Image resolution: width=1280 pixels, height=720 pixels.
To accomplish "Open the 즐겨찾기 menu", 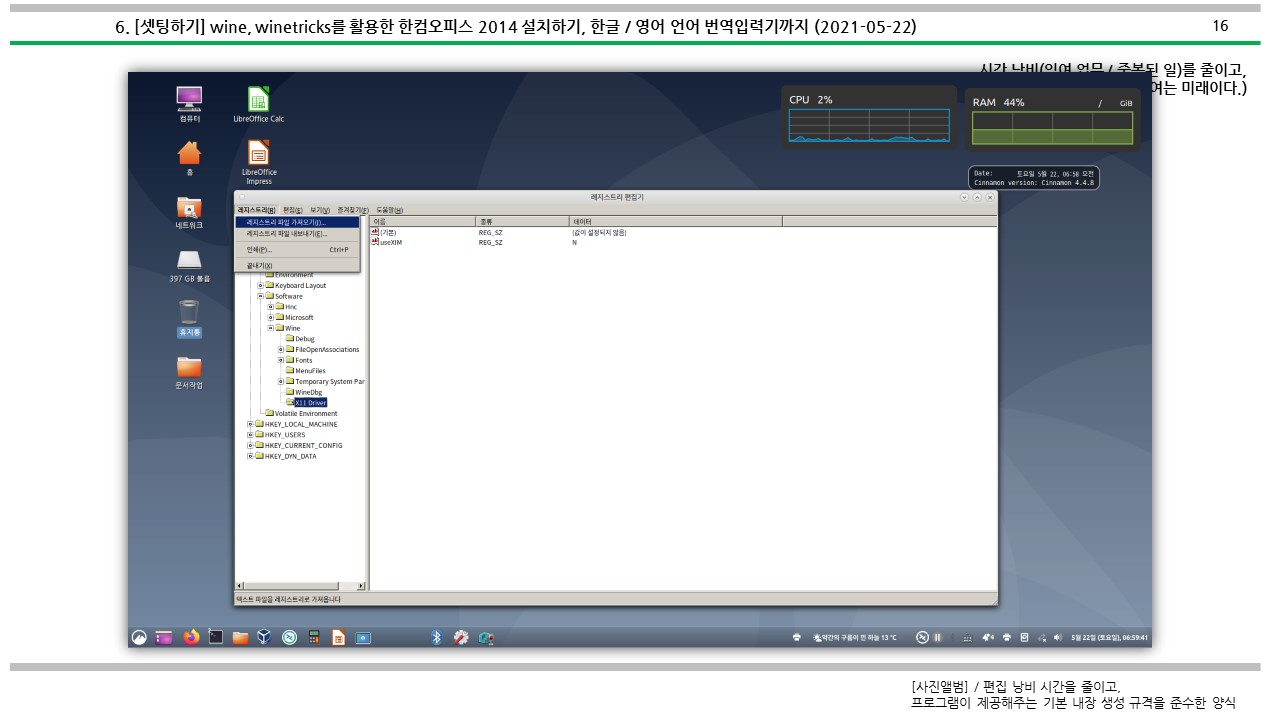I will pos(353,210).
